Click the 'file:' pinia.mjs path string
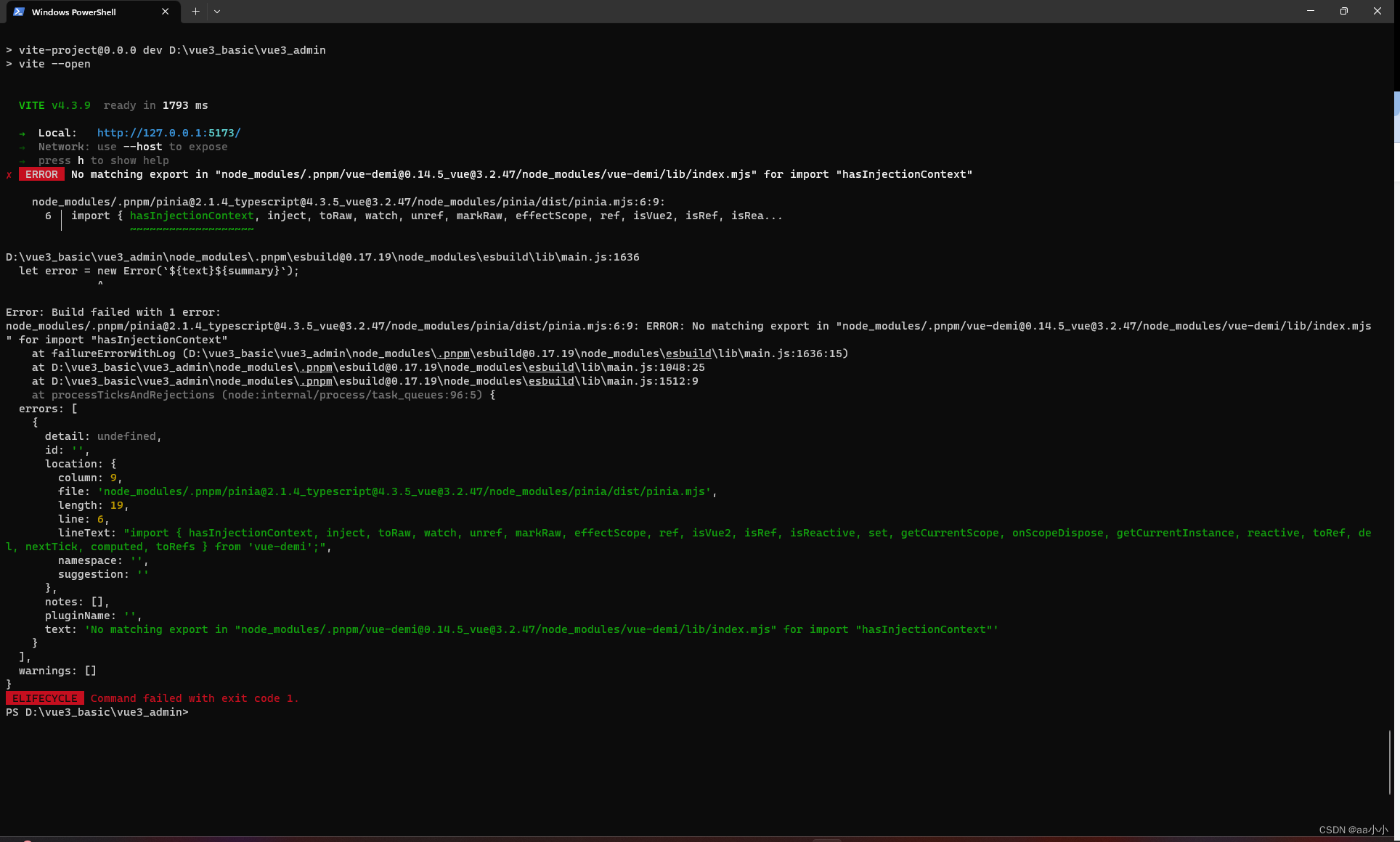The image size is (1400, 842). [404, 491]
